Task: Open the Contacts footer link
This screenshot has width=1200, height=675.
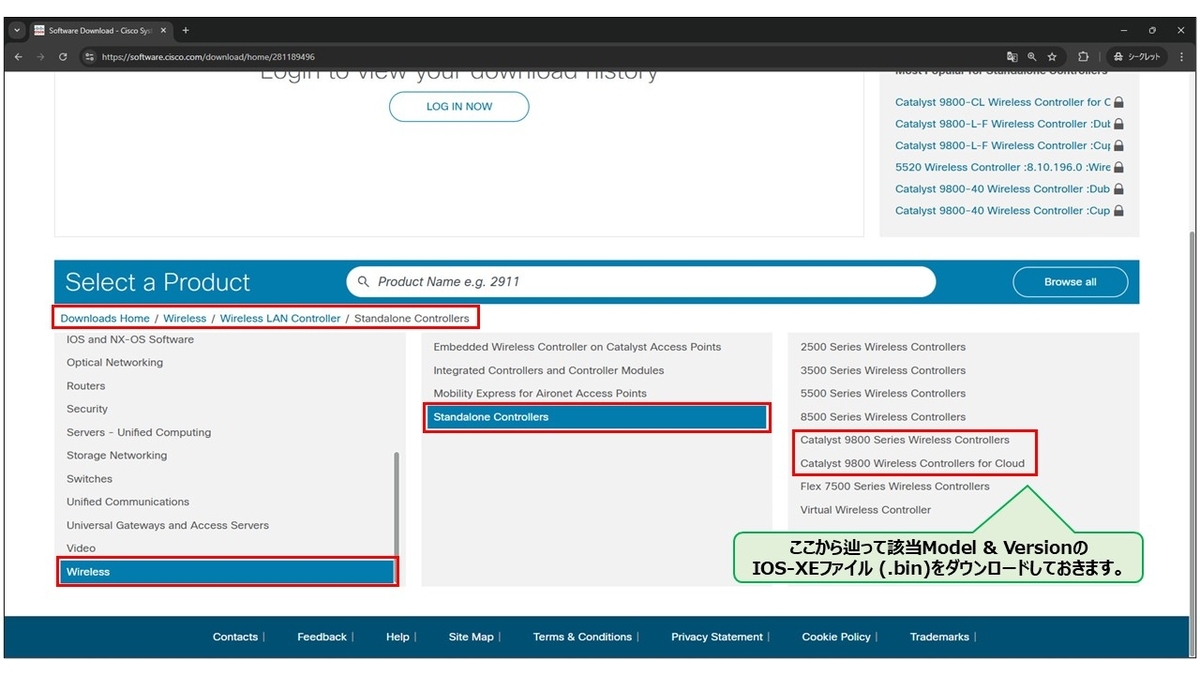Action: point(235,637)
